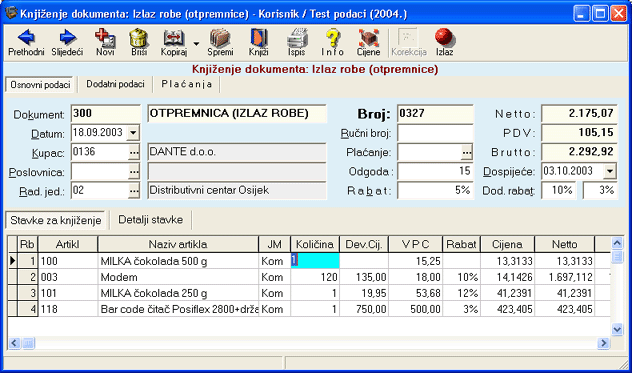Click the 12% Rabat cell
Image resolution: width=632 pixels, height=373 pixels.
click(x=461, y=293)
